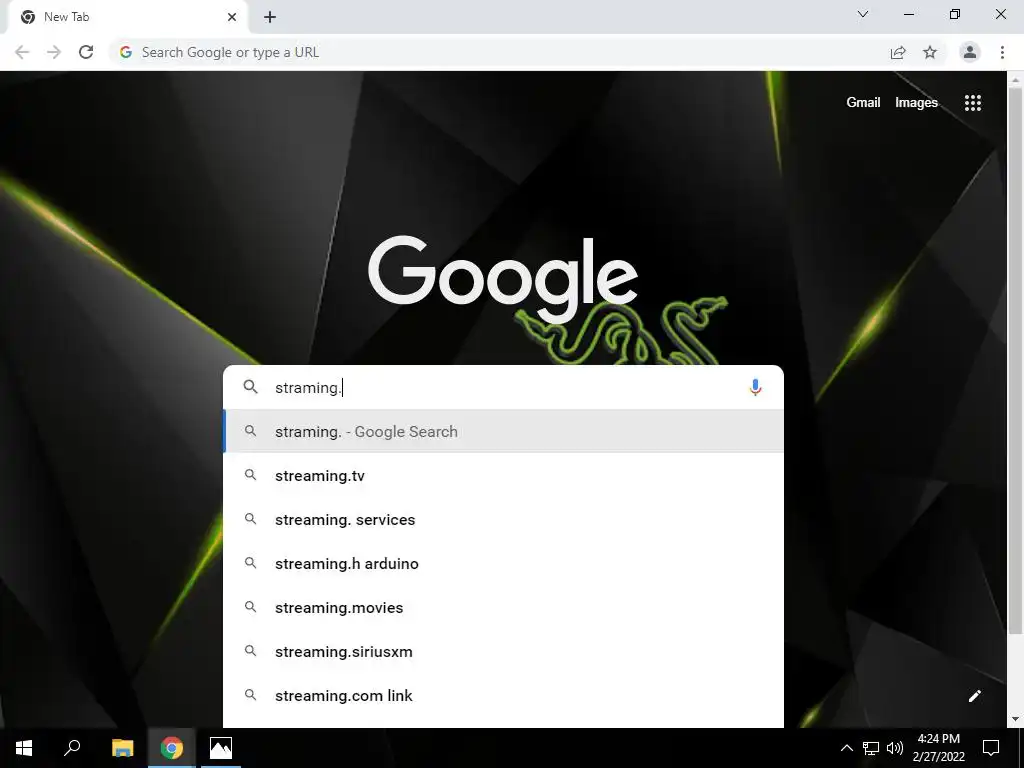This screenshot has width=1024, height=768.
Task: Bookmark this tab with the star icon
Action: [930, 52]
